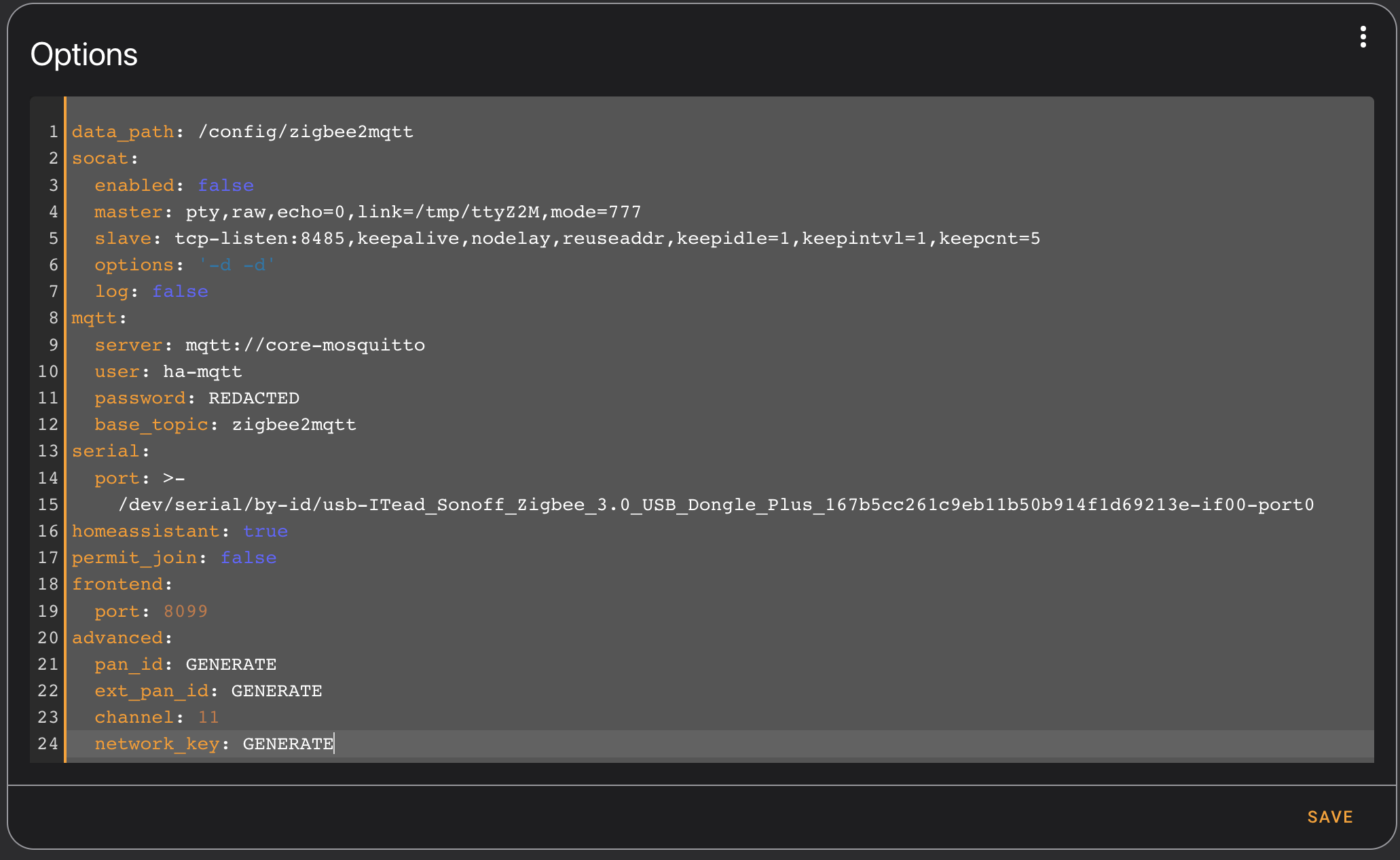This screenshot has width=1400, height=860.
Task: Click the socat slave tcp-listen line
Action: 607,238
